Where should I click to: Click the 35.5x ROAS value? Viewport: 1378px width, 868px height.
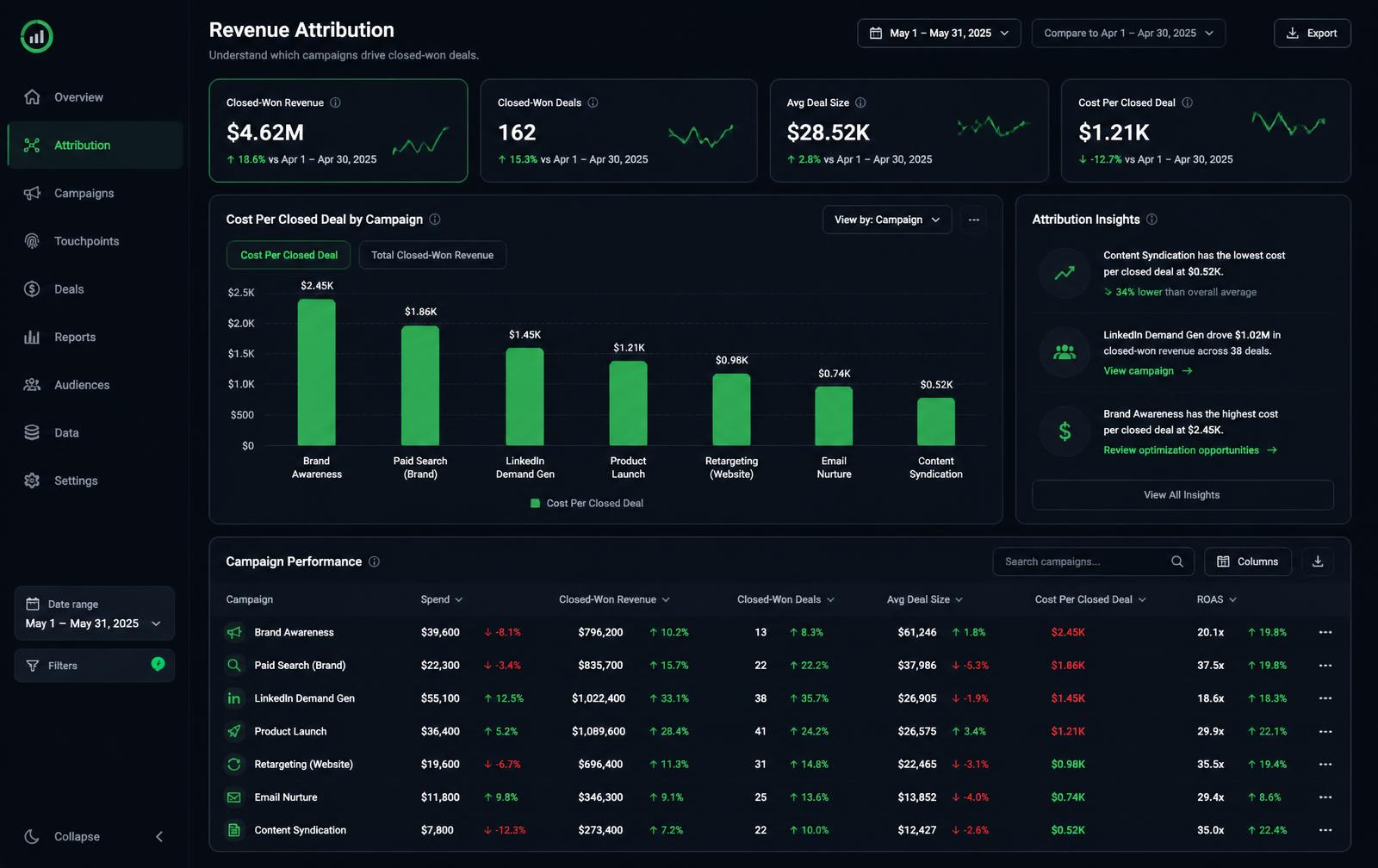1210,764
